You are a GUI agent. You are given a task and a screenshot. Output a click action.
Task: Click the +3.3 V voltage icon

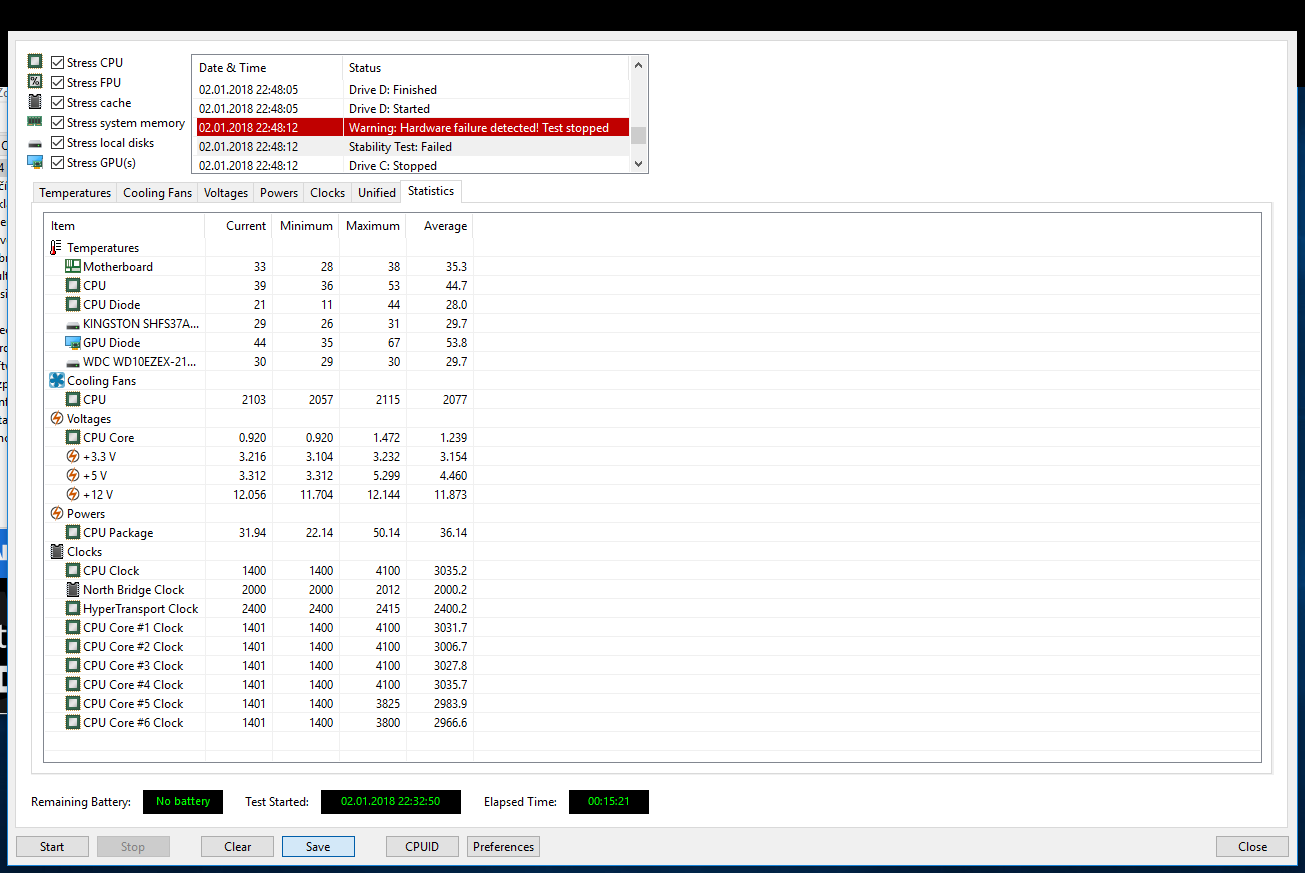coord(72,457)
